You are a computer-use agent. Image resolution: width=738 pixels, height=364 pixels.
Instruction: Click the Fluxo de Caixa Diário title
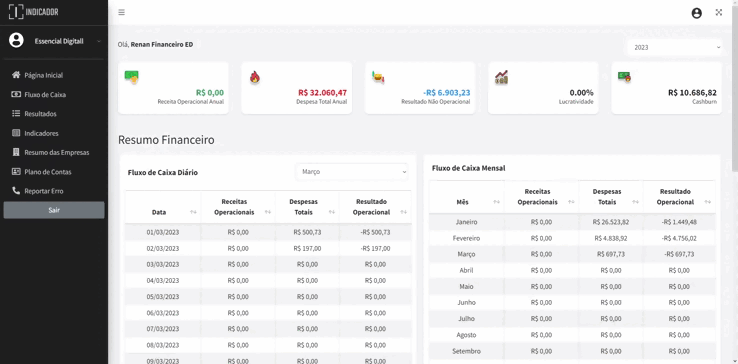coord(163,172)
